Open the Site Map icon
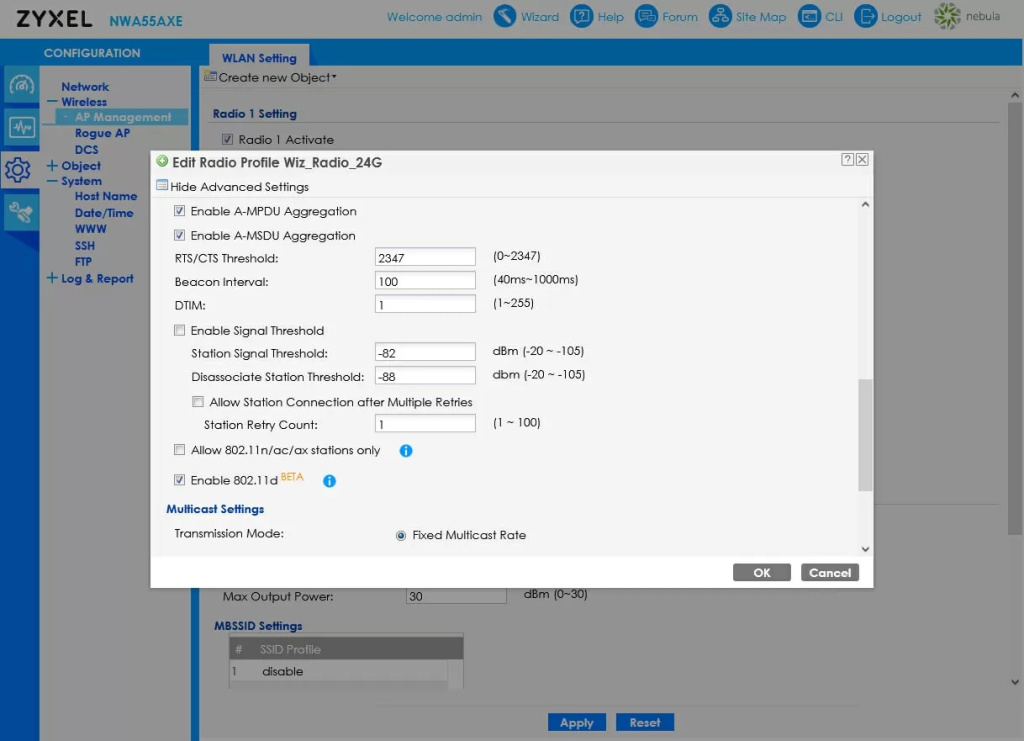 click(720, 17)
